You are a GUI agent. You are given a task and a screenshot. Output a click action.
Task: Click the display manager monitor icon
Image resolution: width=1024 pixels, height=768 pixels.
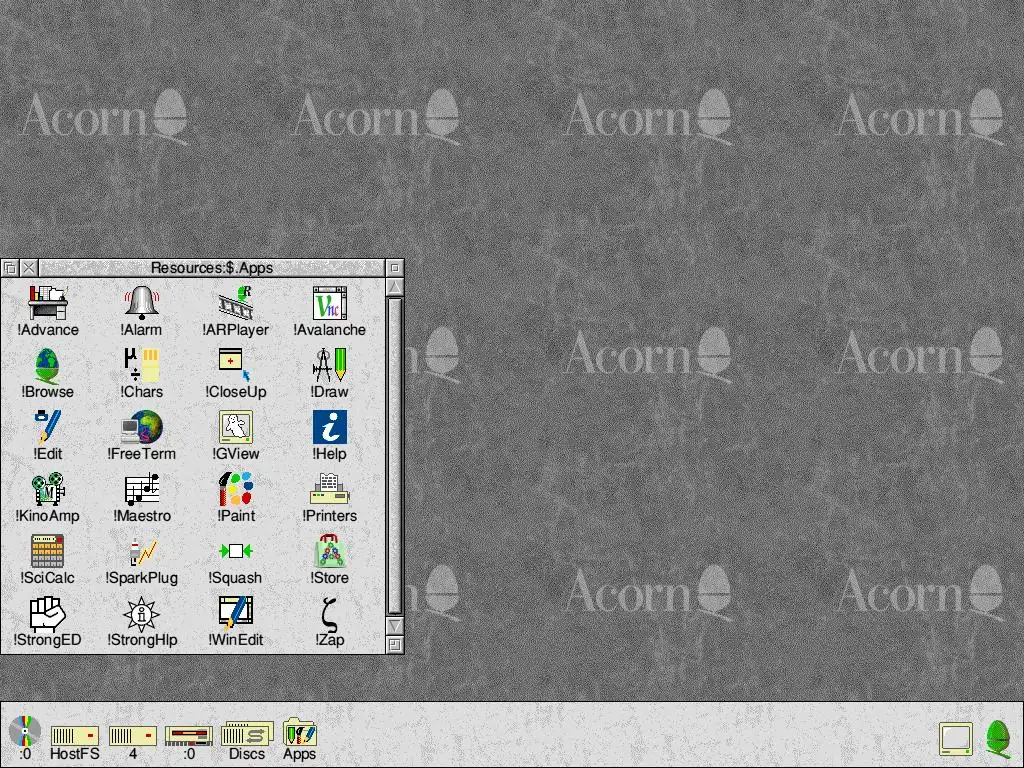[x=955, y=739]
